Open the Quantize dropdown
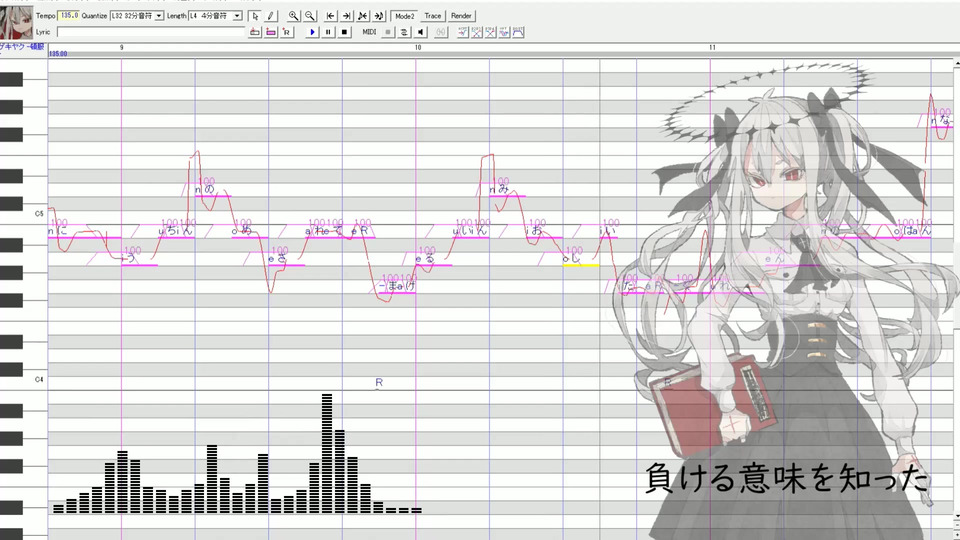This screenshot has width=960, height=540. [x=159, y=16]
